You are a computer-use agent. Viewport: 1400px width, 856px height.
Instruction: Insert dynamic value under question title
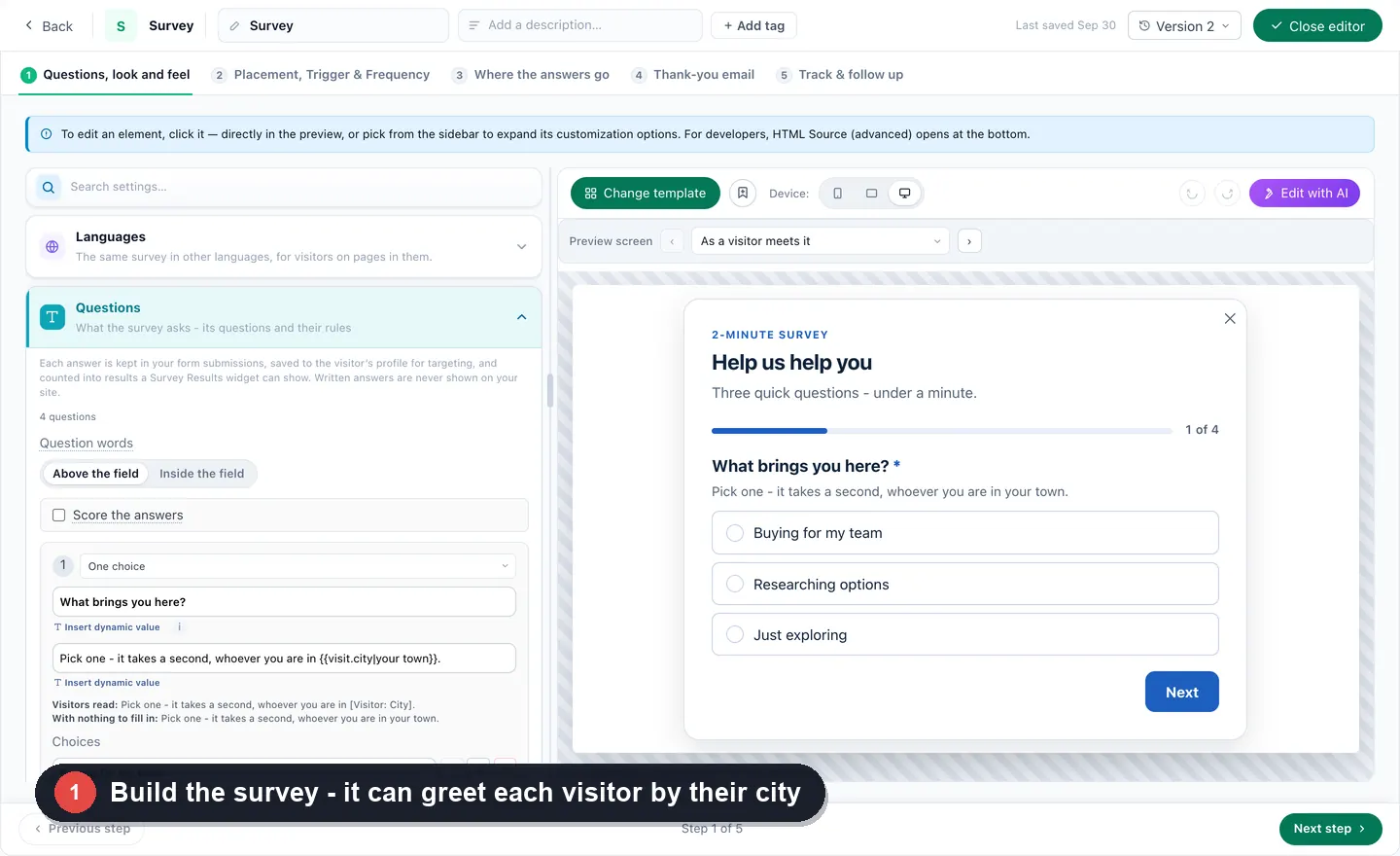107,627
